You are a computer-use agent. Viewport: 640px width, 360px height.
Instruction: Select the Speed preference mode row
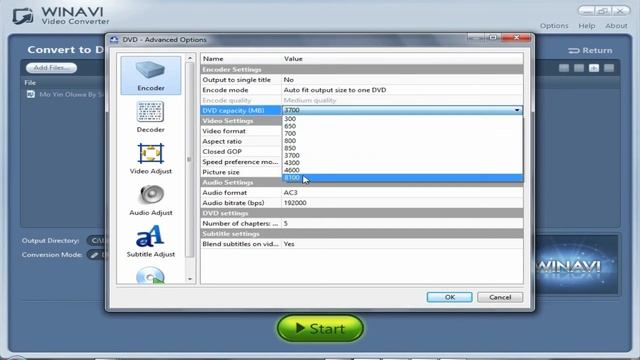click(x=241, y=162)
